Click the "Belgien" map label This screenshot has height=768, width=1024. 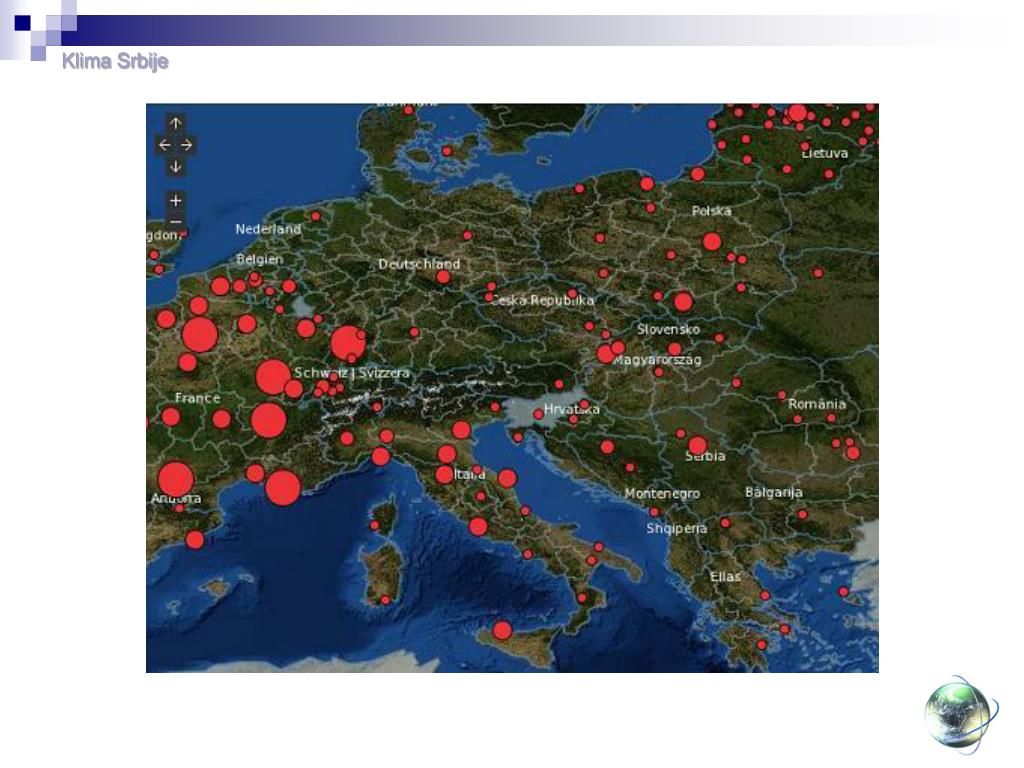(x=260, y=259)
